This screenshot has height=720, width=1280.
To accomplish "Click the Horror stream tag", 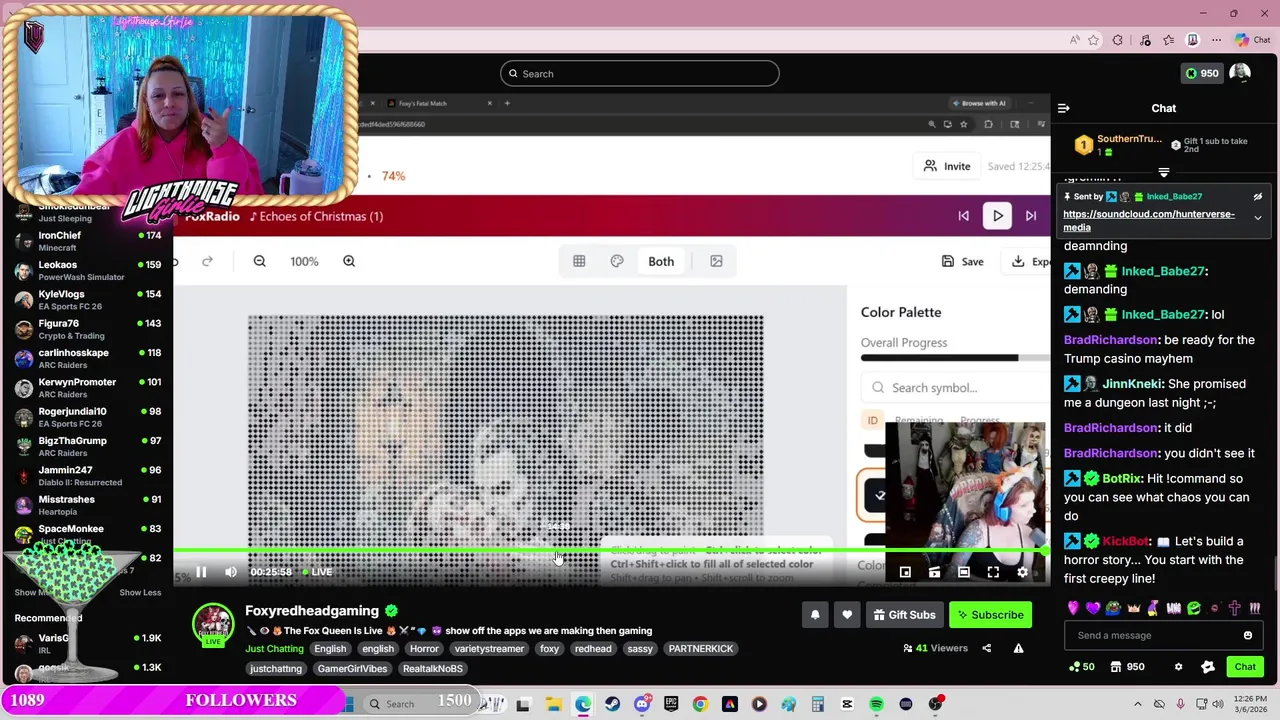I will [424, 649].
